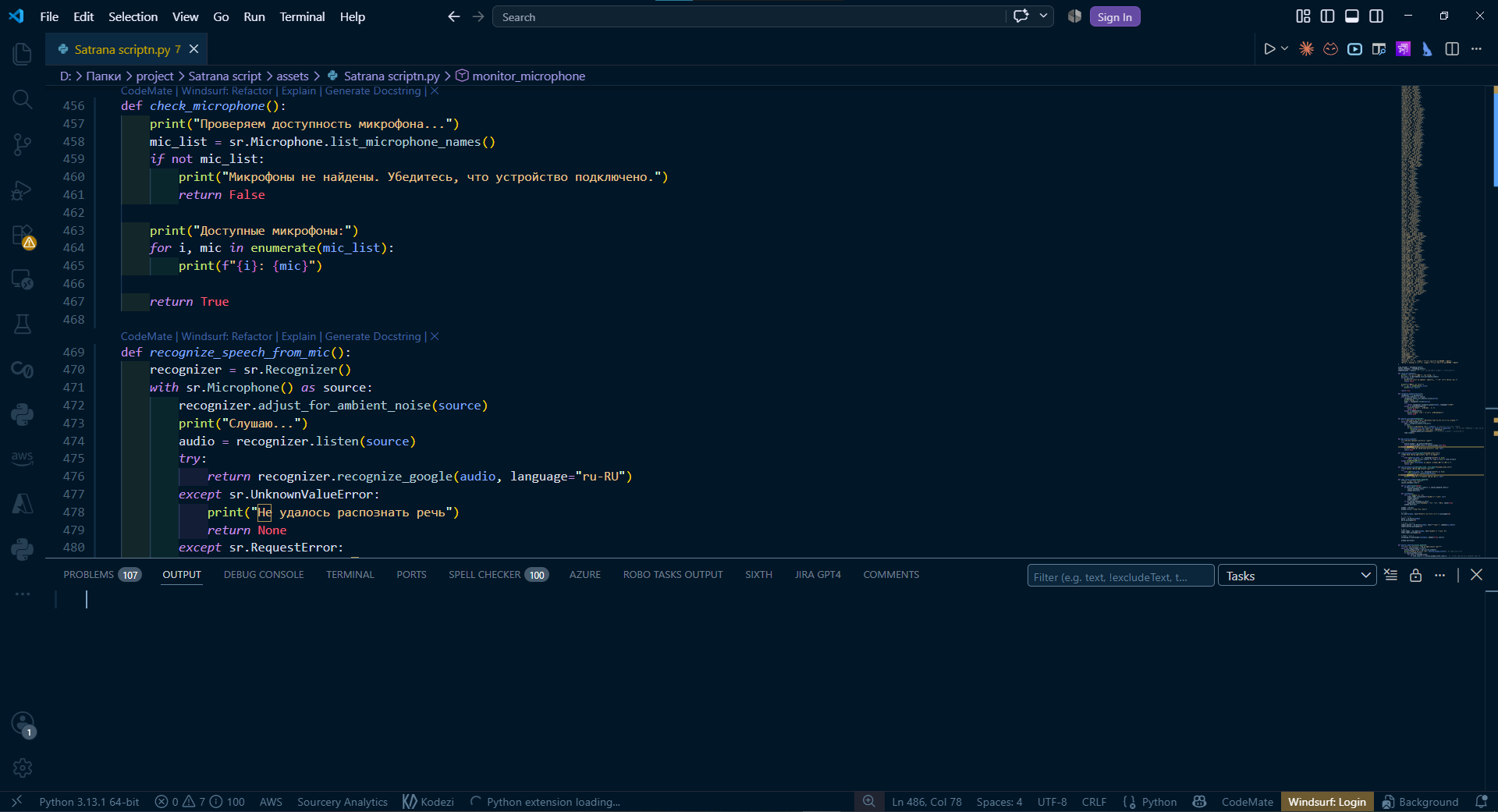Open the Azure view in the activity bar
This screenshot has width=1498, height=812.
(x=23, y=504)
